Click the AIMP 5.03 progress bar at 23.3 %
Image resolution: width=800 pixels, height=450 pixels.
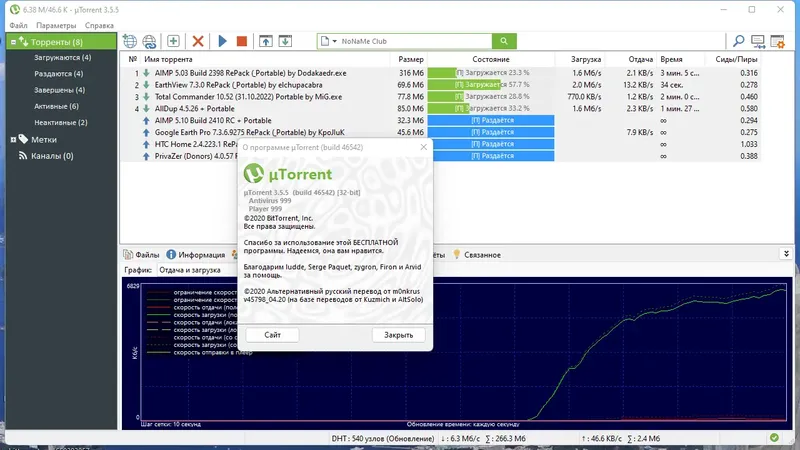click(x=491, y=73)
